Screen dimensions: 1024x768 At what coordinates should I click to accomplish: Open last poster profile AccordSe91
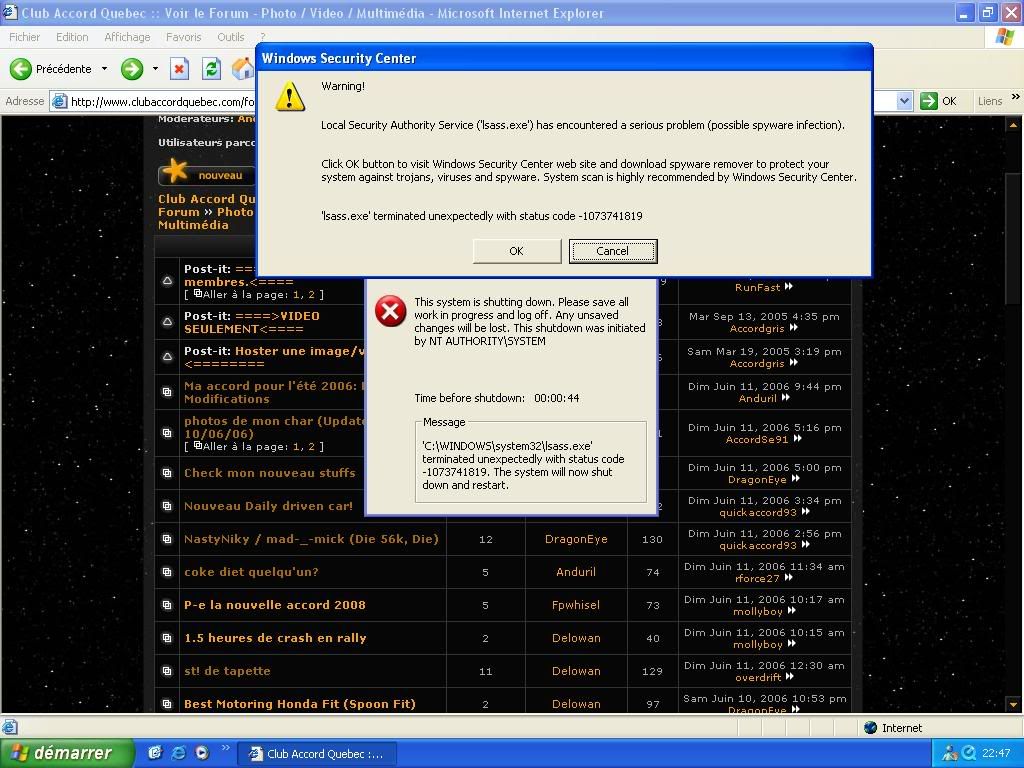757,440
